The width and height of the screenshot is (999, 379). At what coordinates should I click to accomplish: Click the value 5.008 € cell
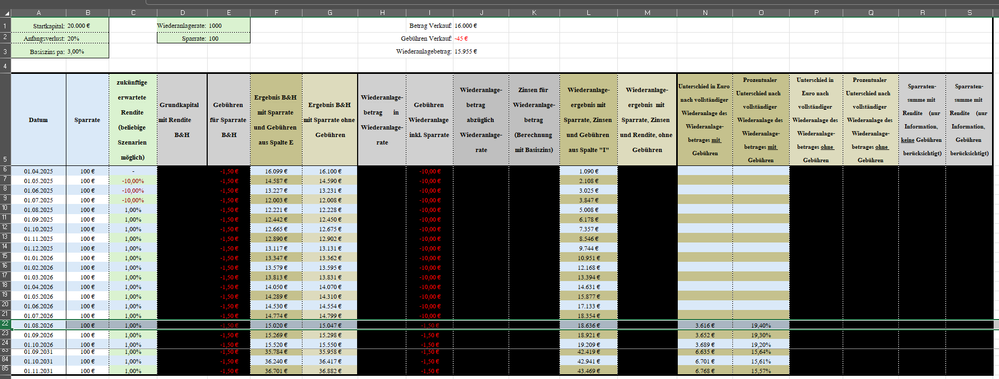coord(589,210)
